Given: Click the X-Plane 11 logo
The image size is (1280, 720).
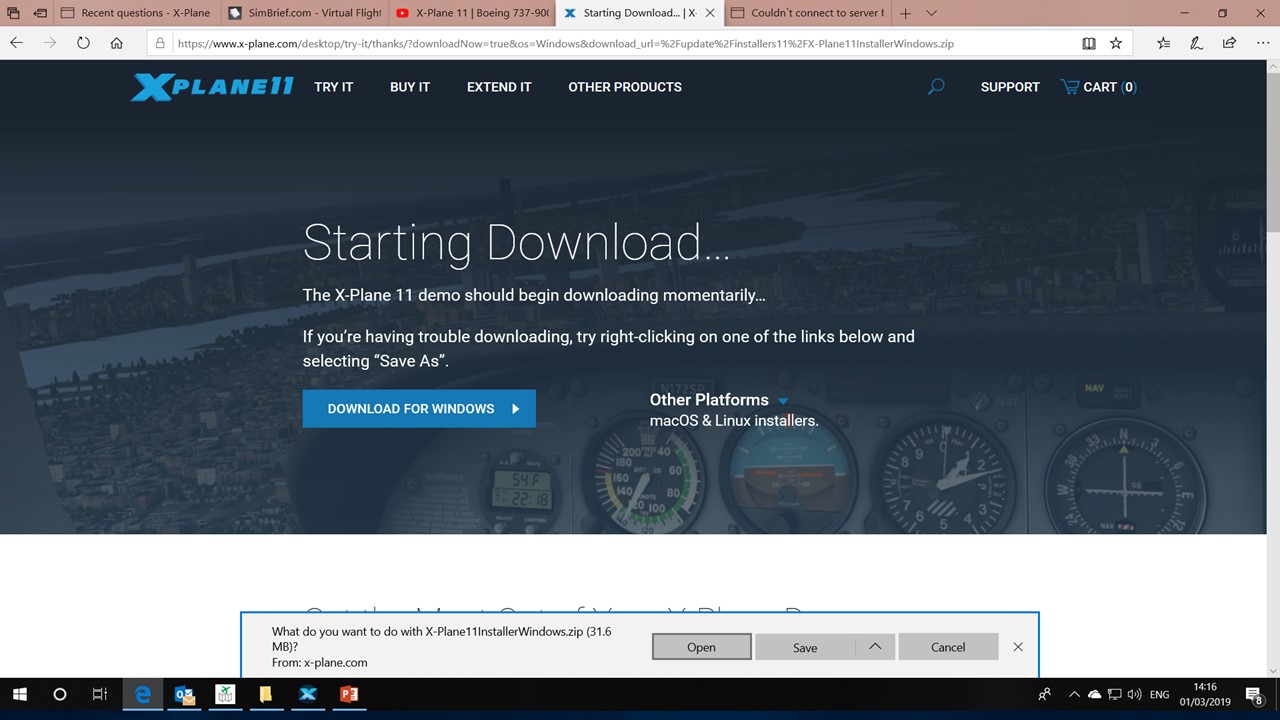Looking at the screenshot, I should point(212,87).
